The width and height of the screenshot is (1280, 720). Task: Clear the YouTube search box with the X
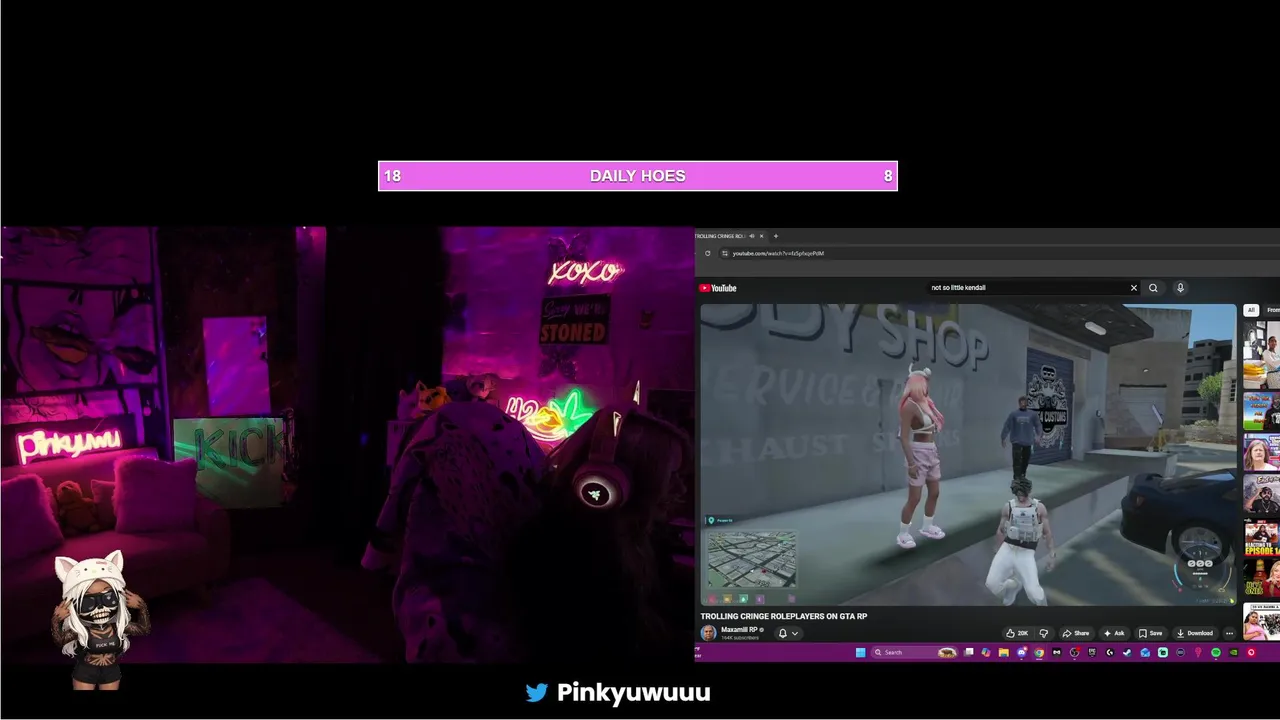(x=1134, y=288)
